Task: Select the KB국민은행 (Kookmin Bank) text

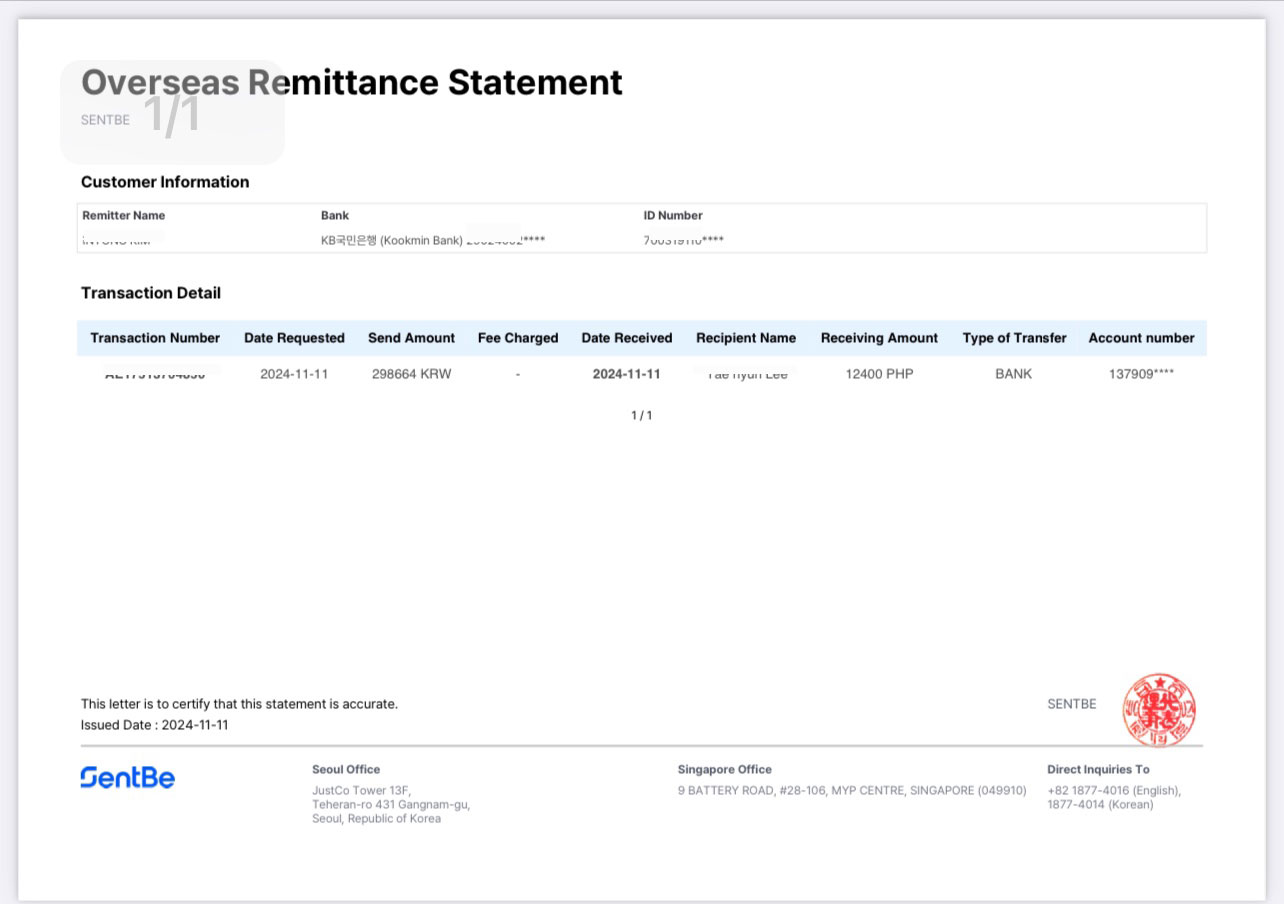Action: pos(392,240)
